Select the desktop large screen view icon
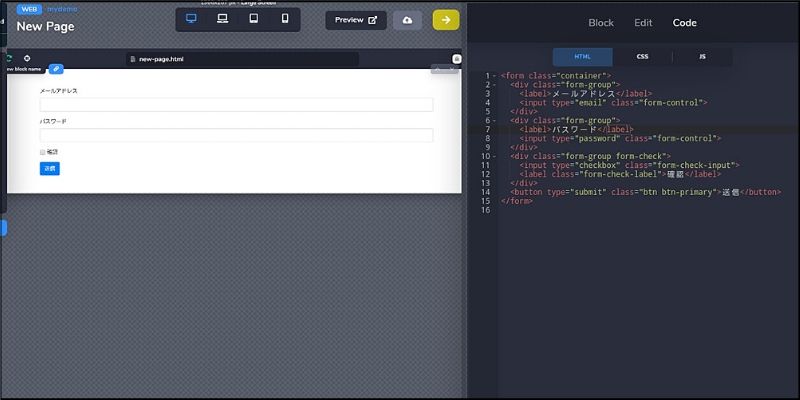Image resolution: width=800 pixels, height=400 pixels. click(191, 19)
